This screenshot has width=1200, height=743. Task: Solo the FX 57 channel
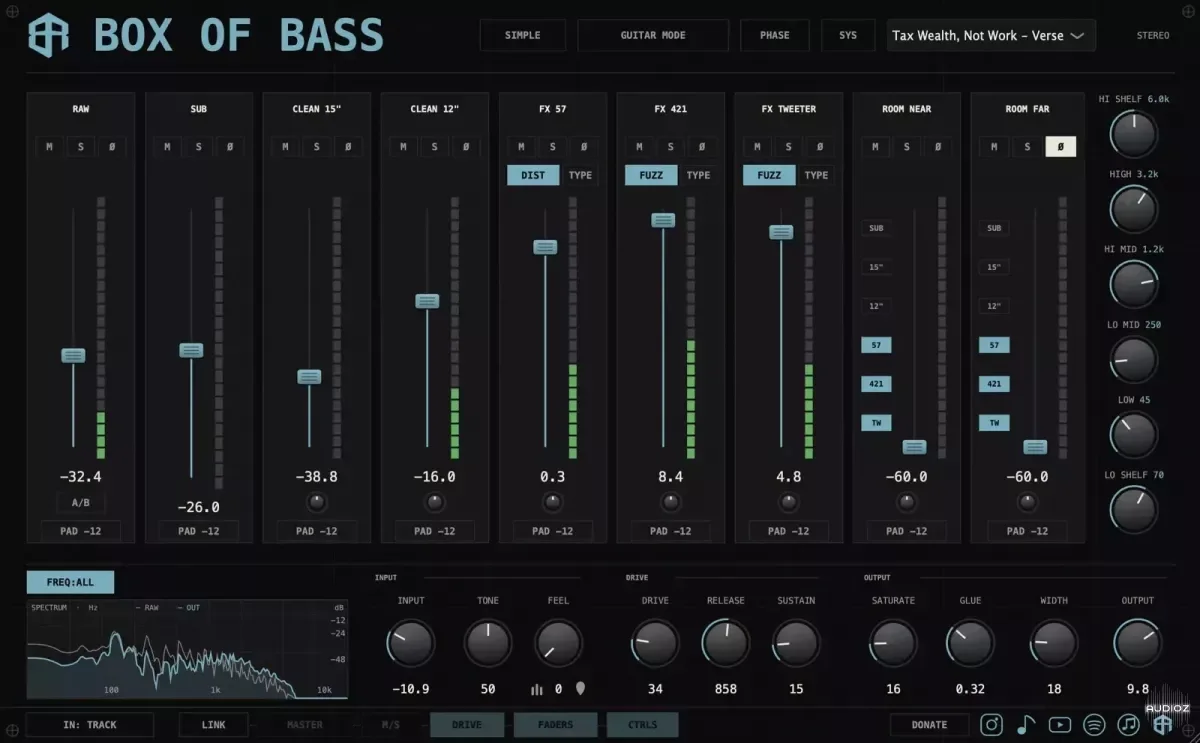(553, 147)
